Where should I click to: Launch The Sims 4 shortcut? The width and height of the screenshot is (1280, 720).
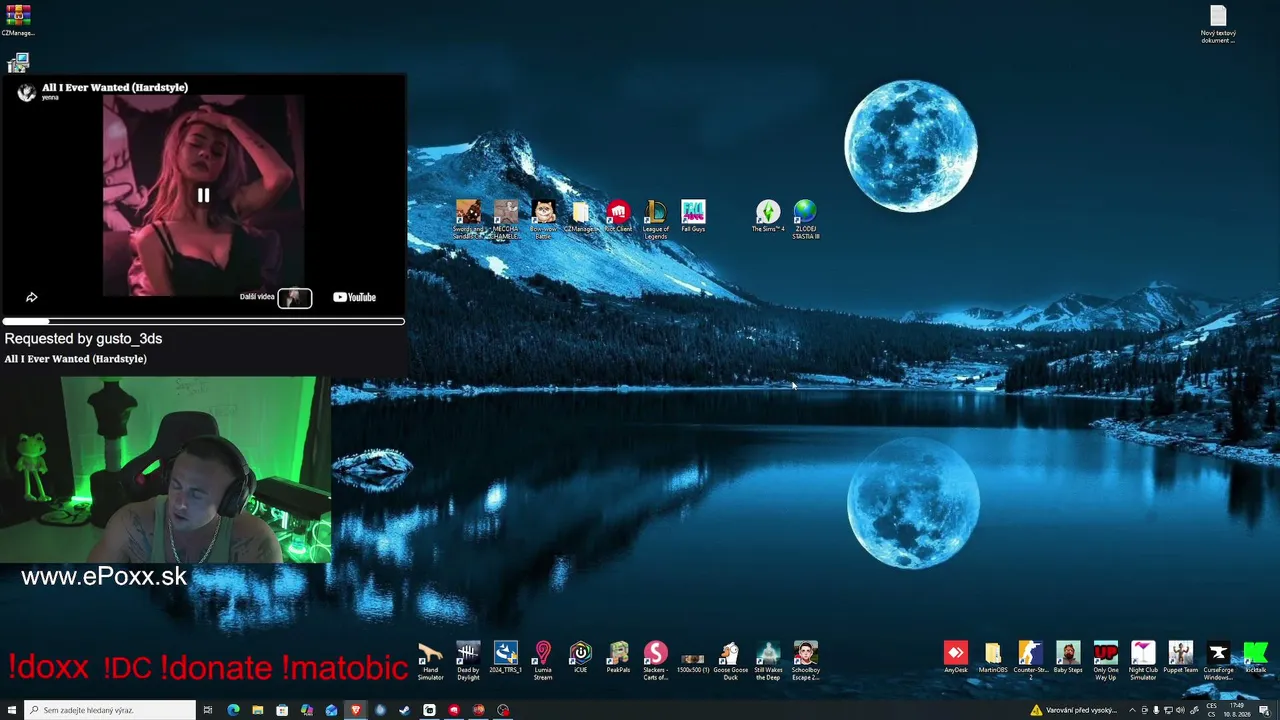click(x=768, y=217)
